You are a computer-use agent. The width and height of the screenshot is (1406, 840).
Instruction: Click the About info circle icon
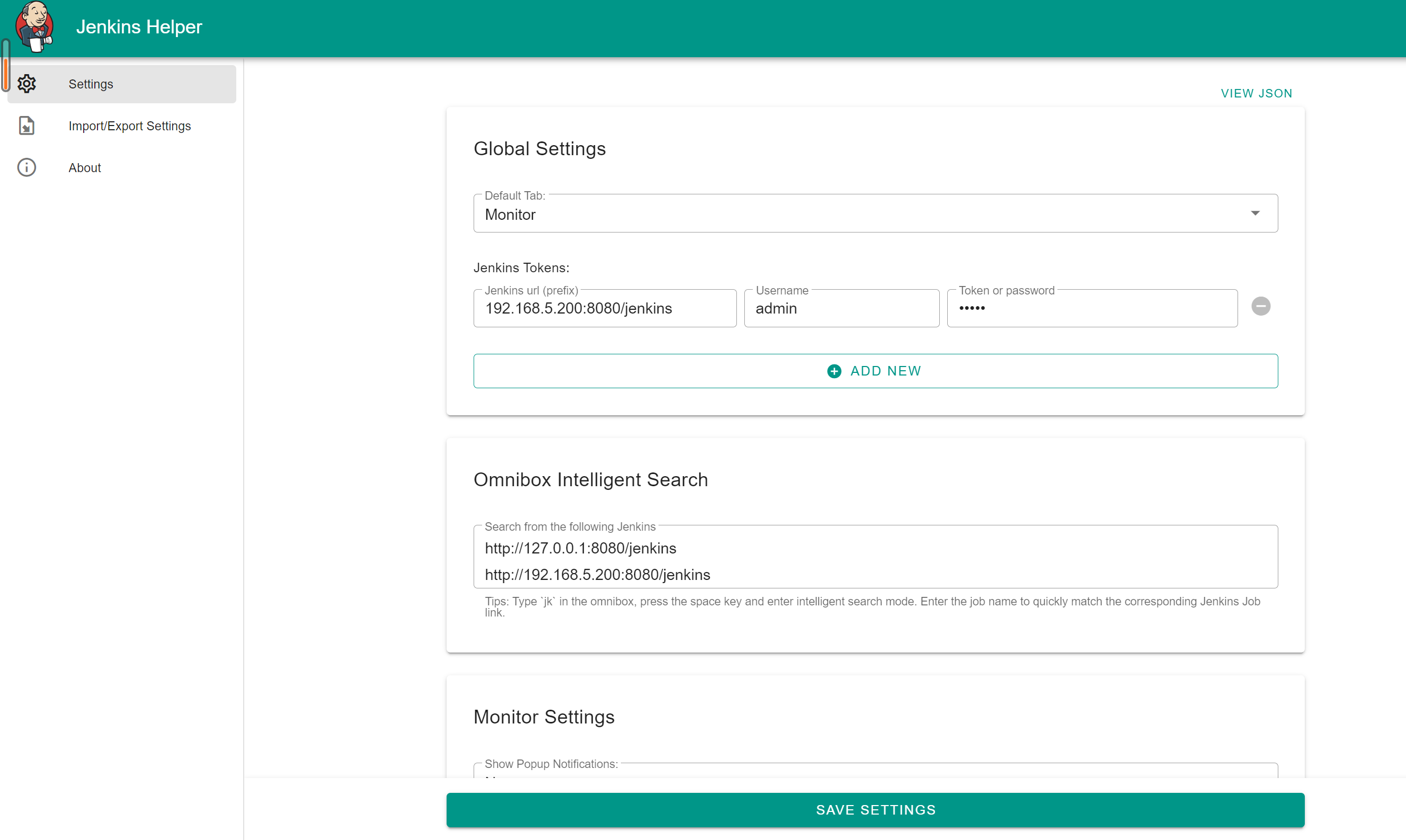(x=26, y=167)
